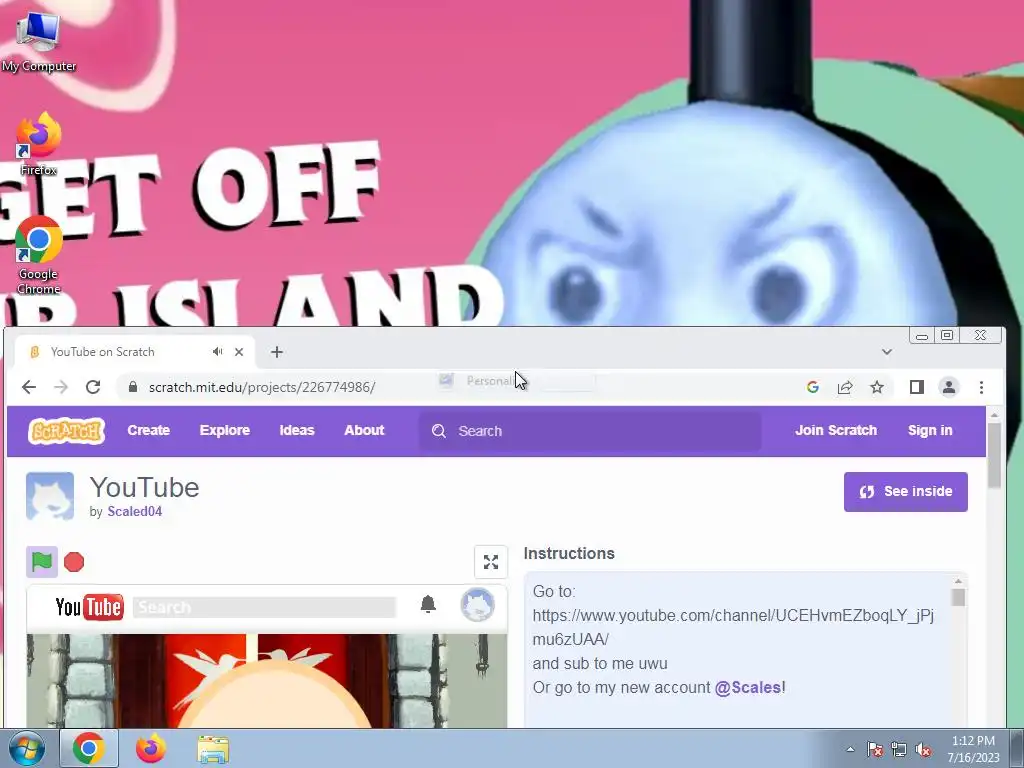Open the @Scales account link
The image size is (1024, 768).
tap(748, 688)
